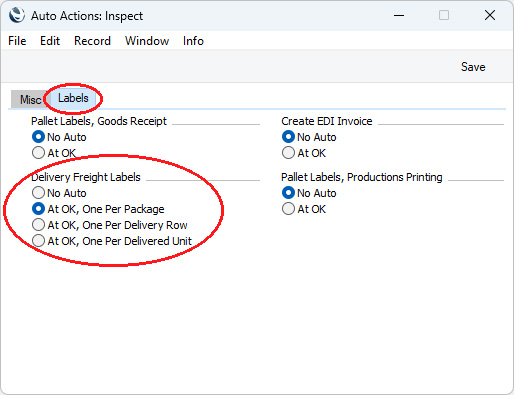Open the Window menu
514x395 pixels.
(x=147, y=41)
